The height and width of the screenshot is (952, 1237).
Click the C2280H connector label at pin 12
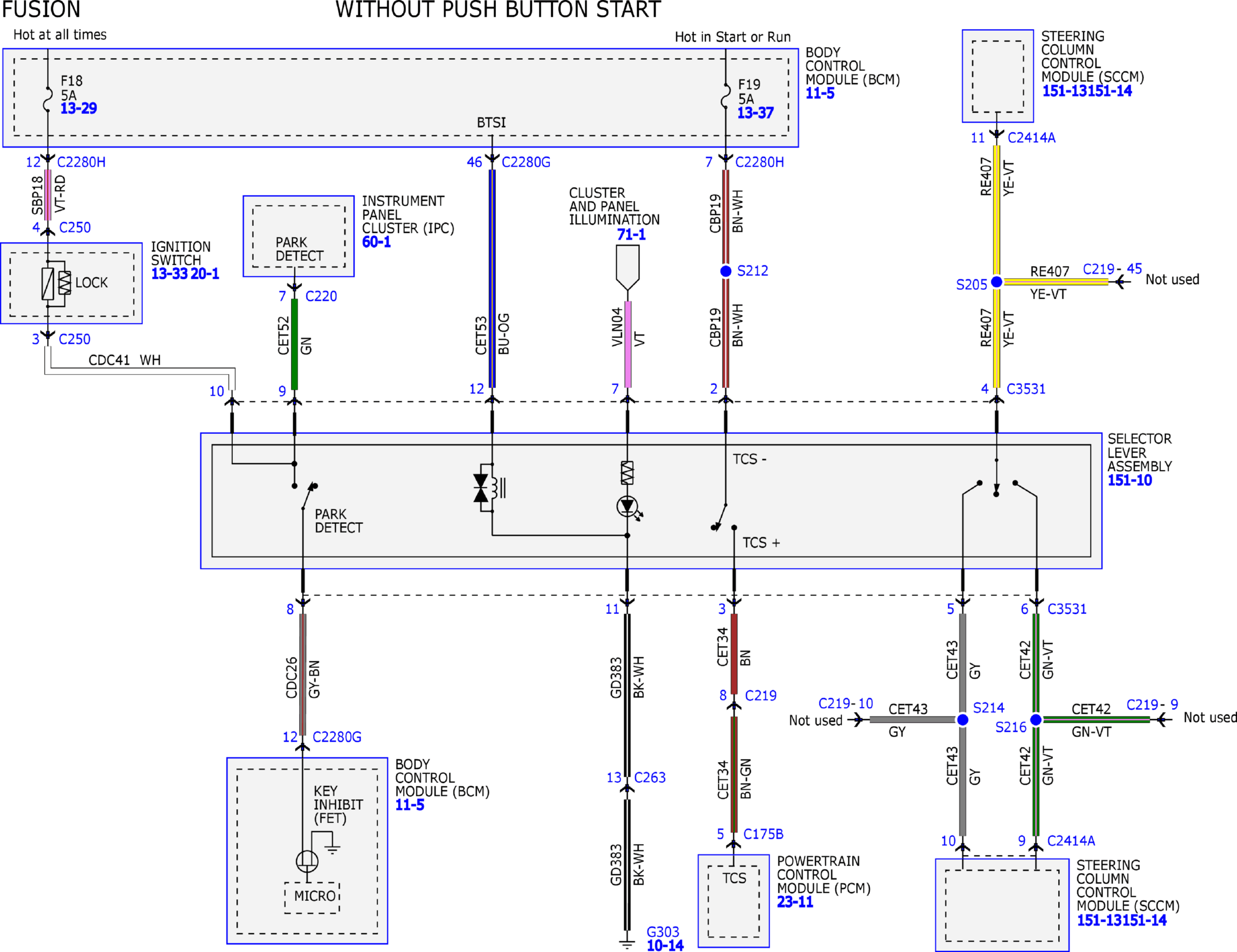[81, 162]
